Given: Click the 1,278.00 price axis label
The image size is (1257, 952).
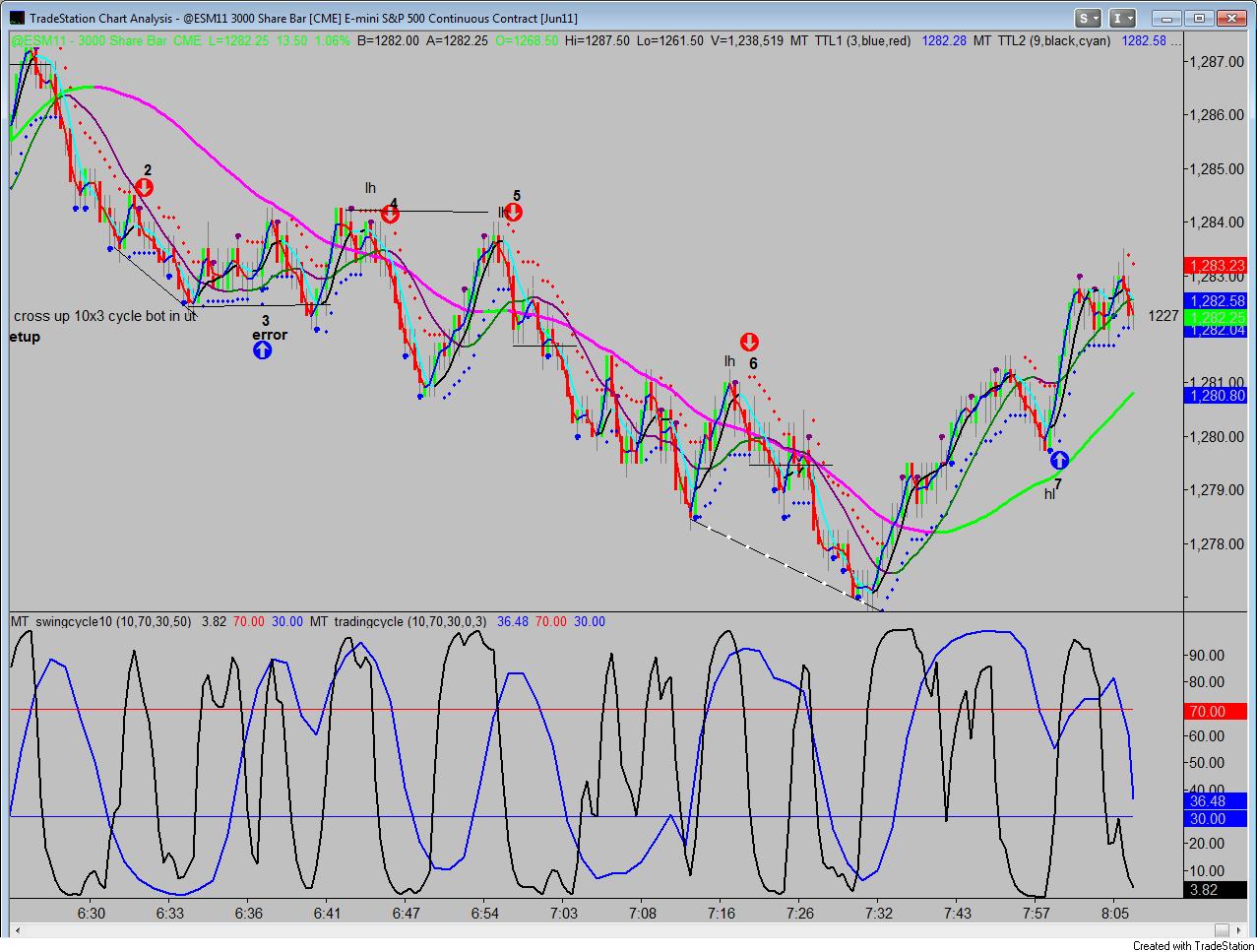Looking at the screenshot, I should pyautogui.click(x=1215, y=543).
